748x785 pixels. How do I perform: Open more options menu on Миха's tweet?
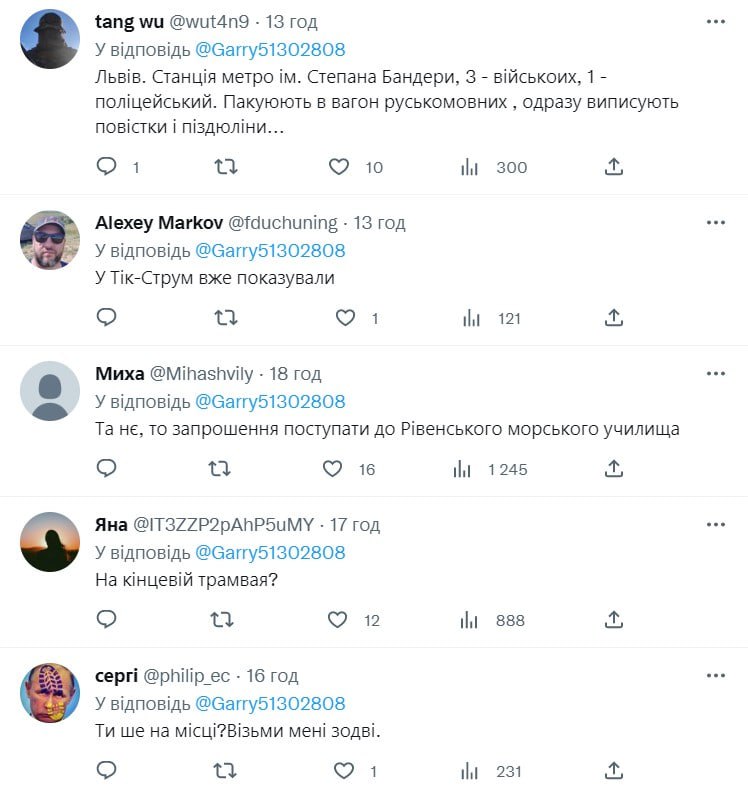coord(716,373)
